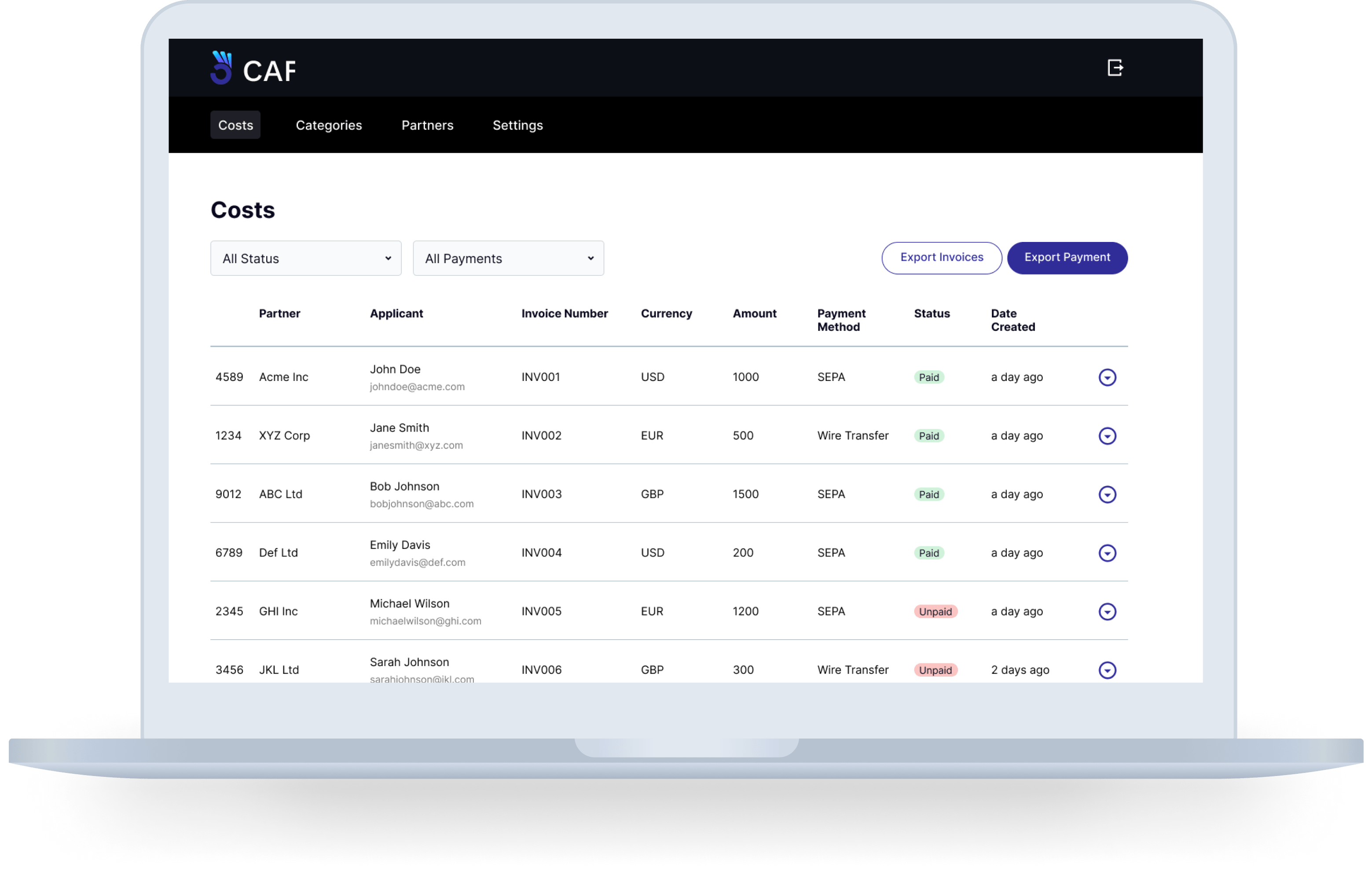Open the All Status dropdown
1372x871 pixels.
(x=306, y=259)
